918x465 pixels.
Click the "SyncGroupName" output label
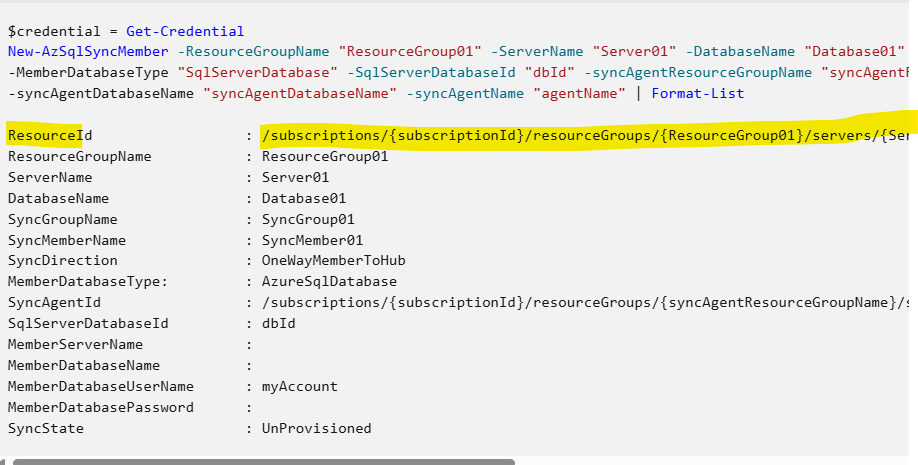click(x=63, y=220)
